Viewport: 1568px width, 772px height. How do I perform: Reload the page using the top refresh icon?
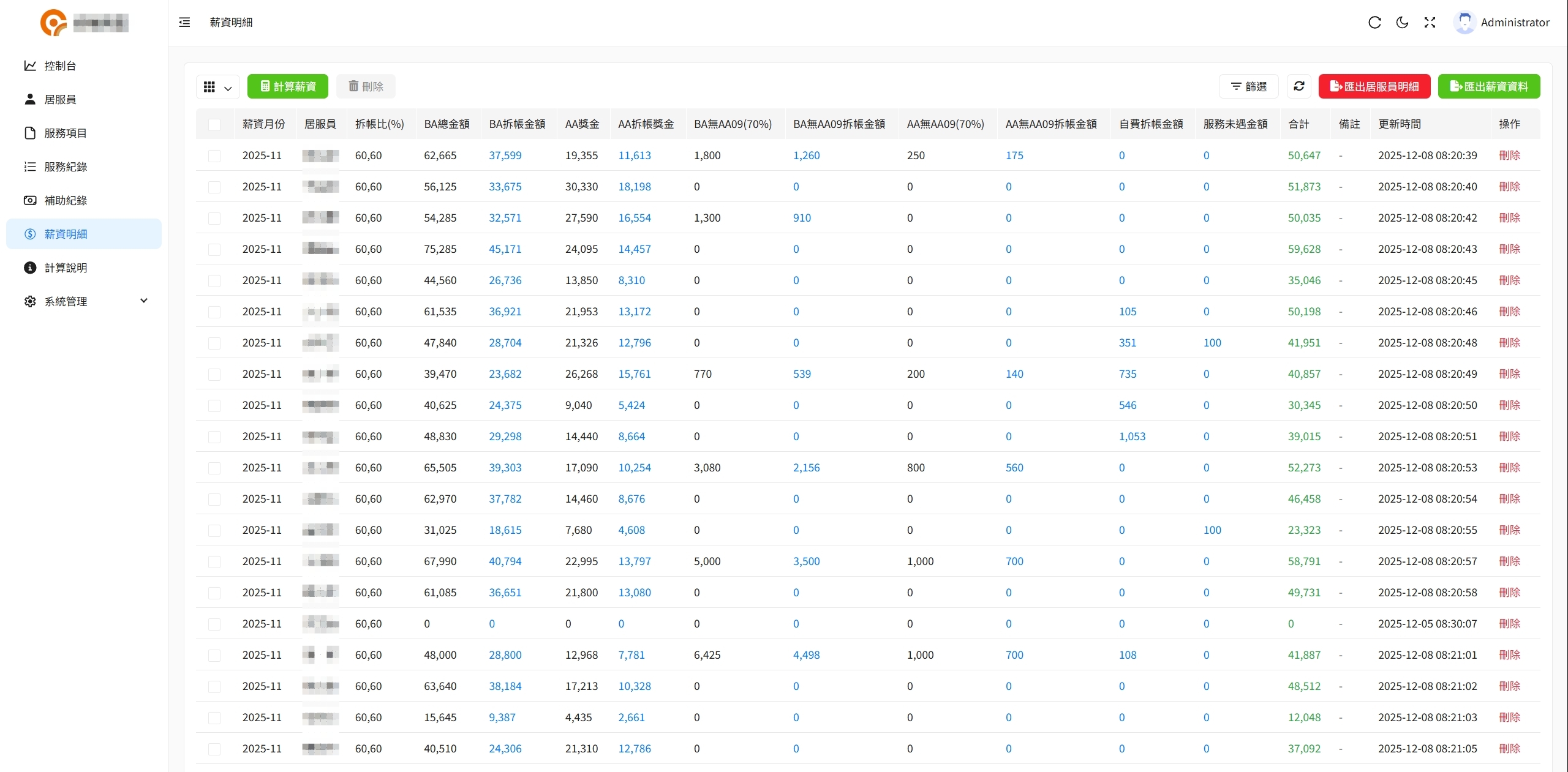pos(1375,22)
